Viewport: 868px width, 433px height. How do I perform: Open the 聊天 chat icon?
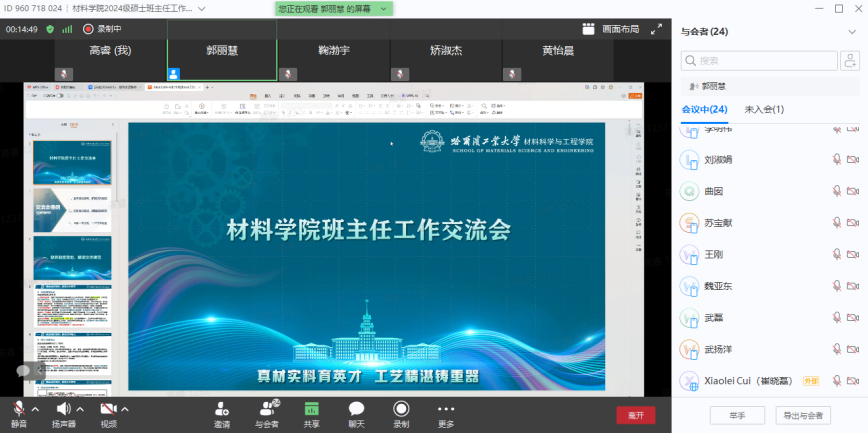356,409
